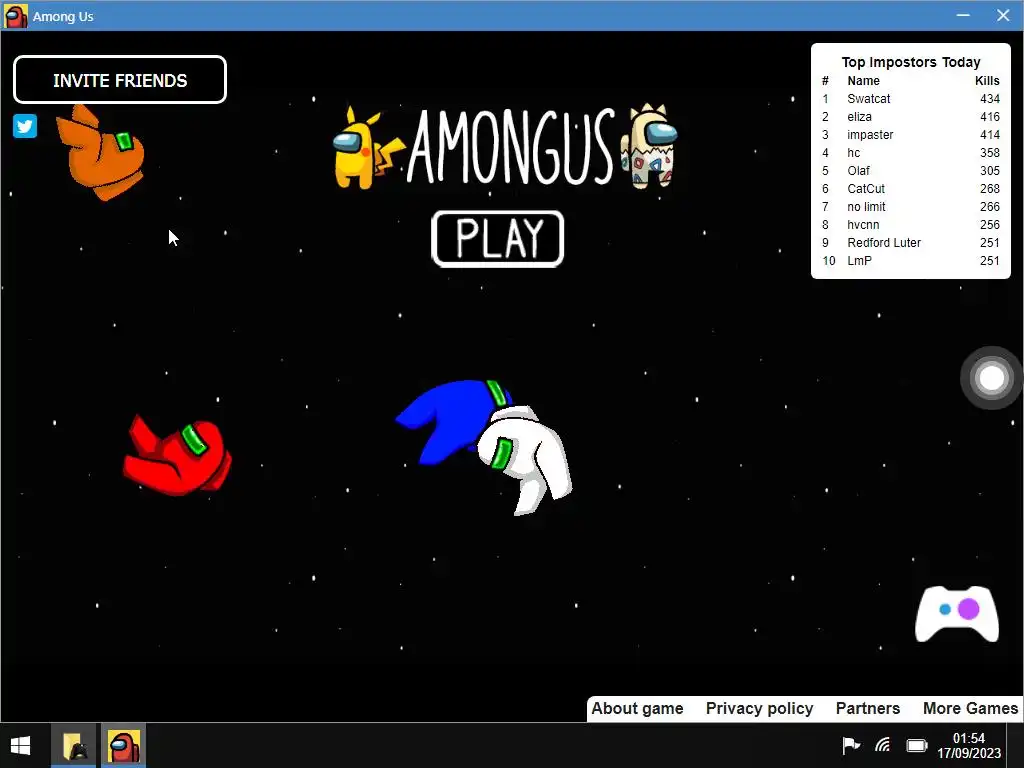The image size is (1024, 768).
Task: Open the Twitter bird icon
Action: pyautogui.click(x=25, y=126)
